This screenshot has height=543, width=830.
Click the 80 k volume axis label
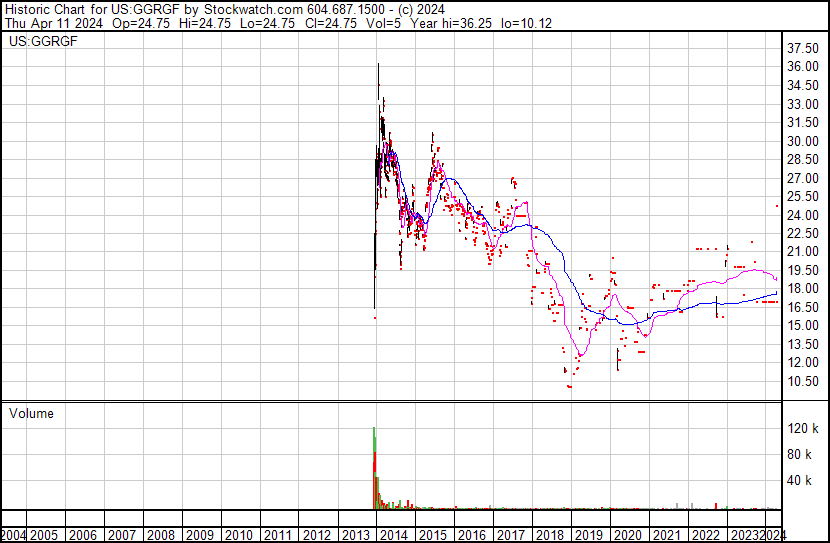(x=802, y=454)
